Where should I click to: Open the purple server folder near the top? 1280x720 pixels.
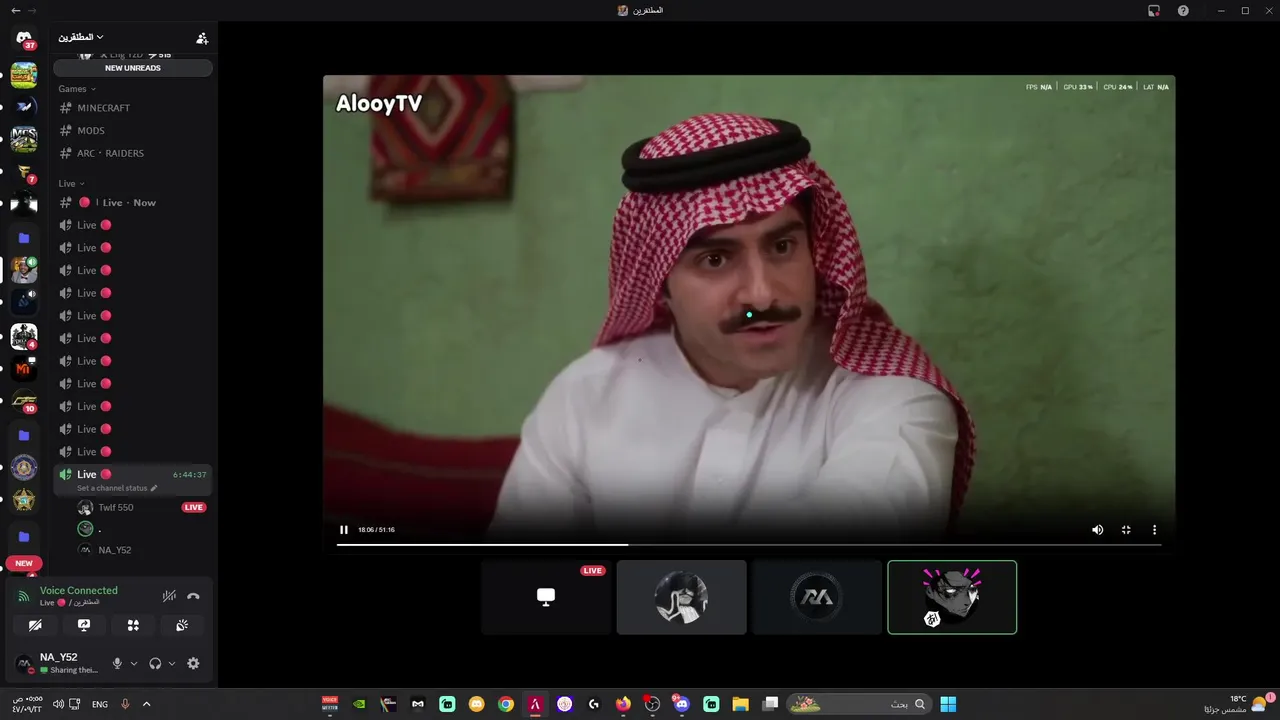click(24, 238)
